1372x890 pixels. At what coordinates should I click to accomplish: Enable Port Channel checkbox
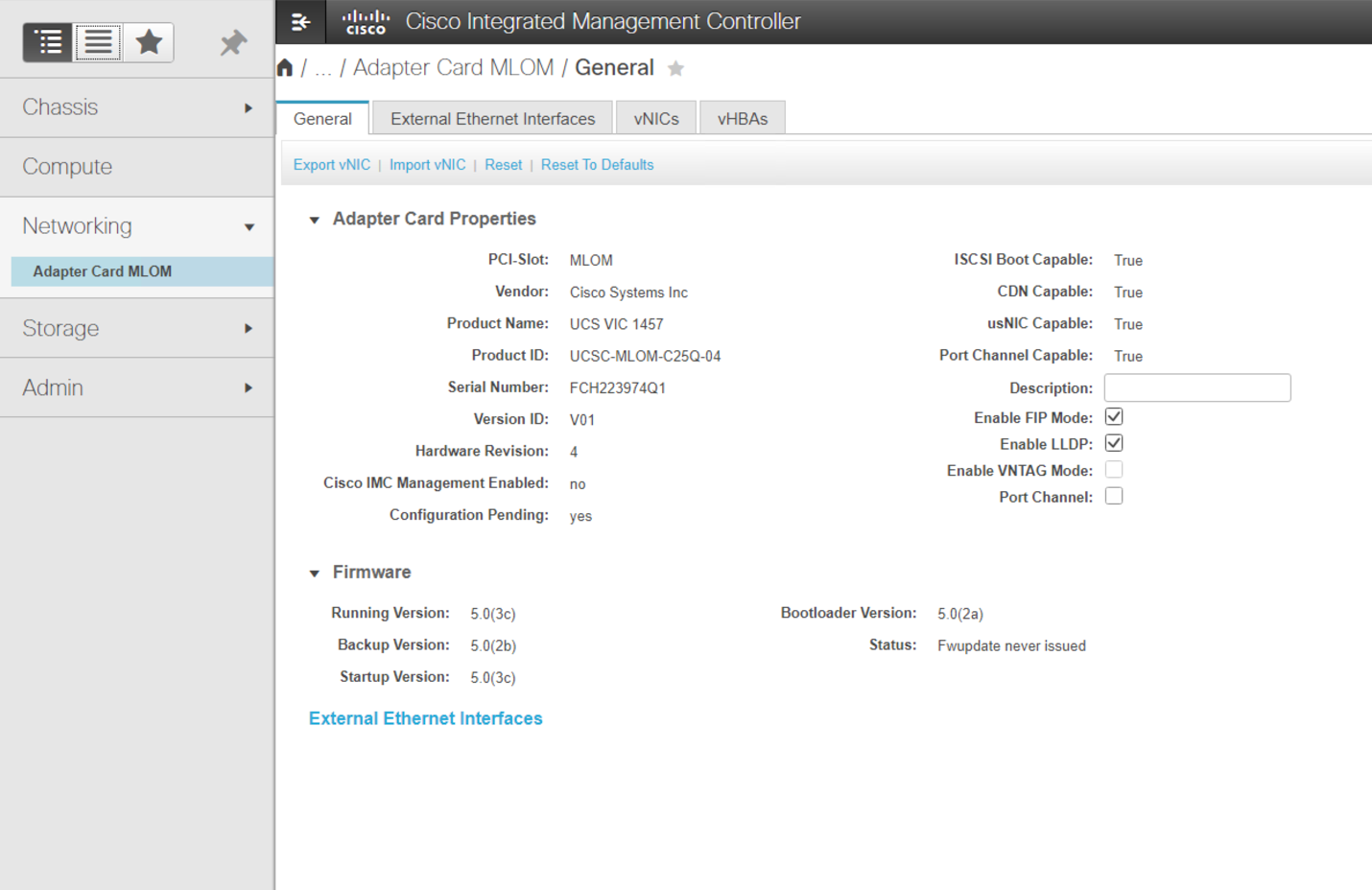pos(1114,496)
